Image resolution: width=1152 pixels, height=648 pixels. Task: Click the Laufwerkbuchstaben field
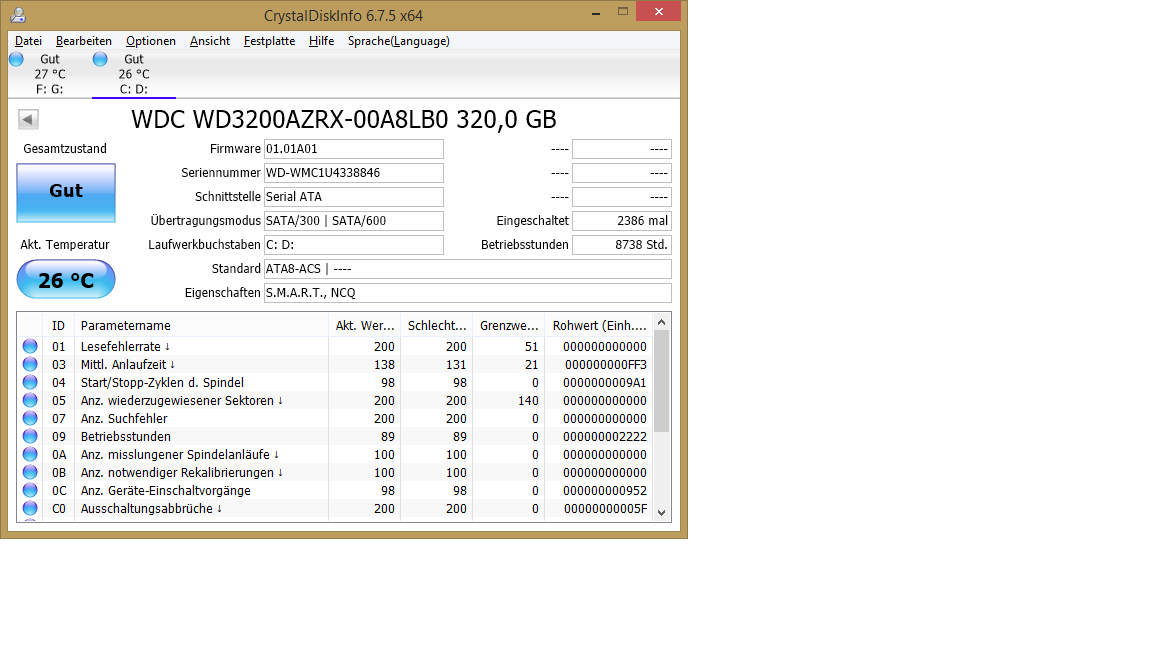353,245
